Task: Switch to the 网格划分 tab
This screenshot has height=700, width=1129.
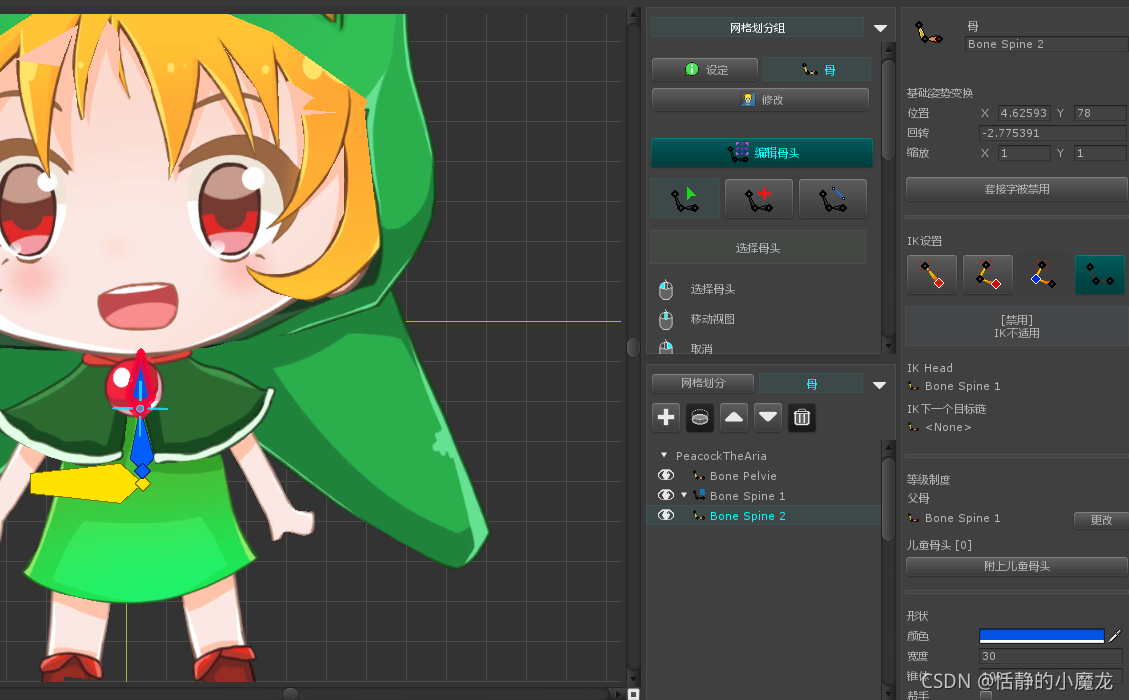Action: pos(703,383)
